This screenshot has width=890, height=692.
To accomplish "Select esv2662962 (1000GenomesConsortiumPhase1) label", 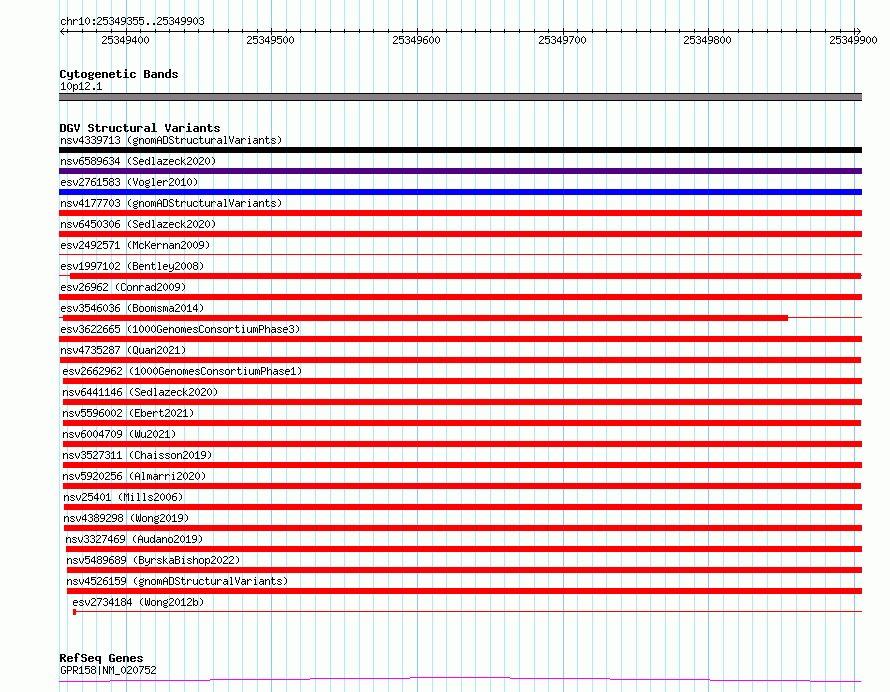I will click(x=182, y=371).
